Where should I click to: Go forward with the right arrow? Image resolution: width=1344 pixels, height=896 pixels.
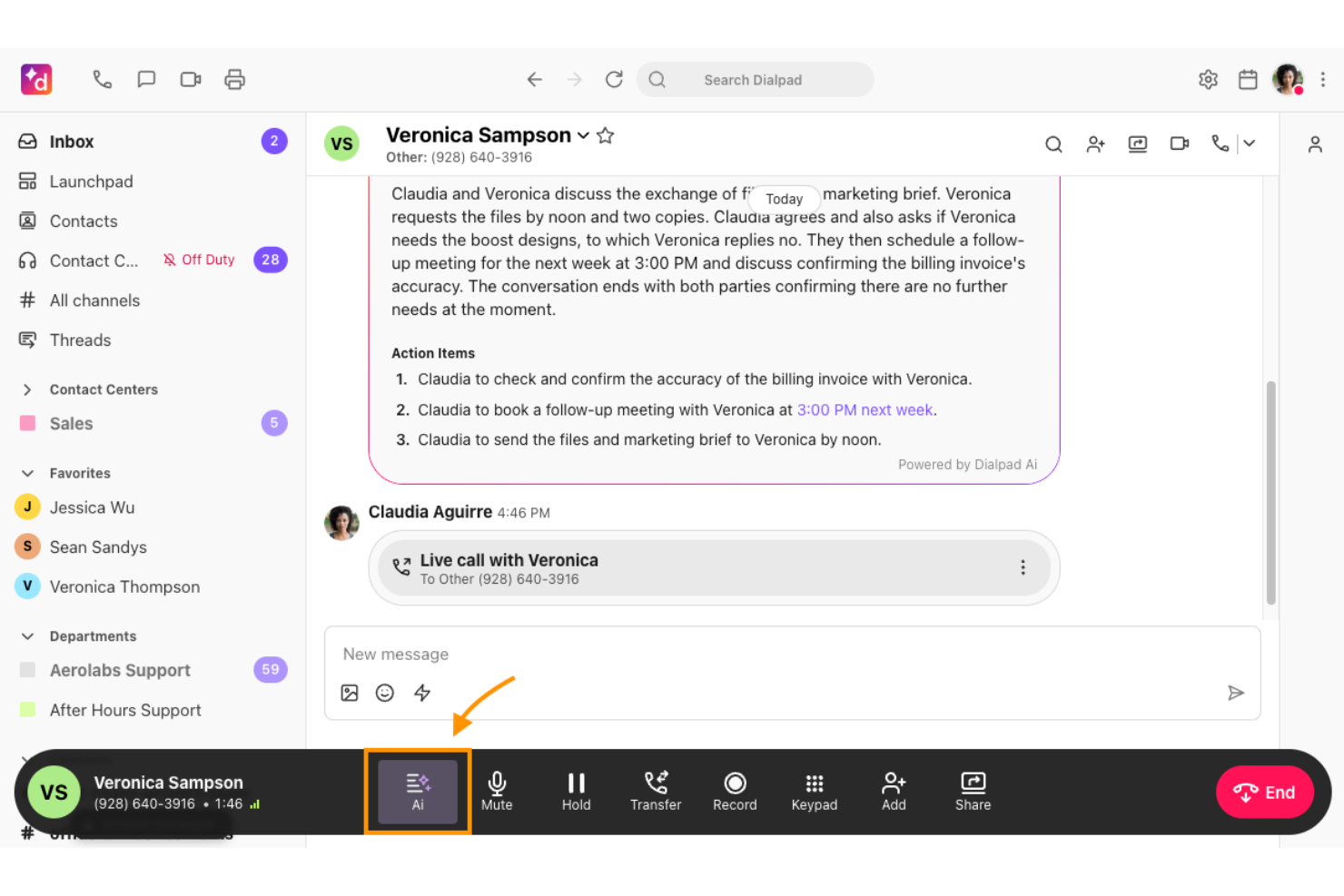[x=574, y=80]
